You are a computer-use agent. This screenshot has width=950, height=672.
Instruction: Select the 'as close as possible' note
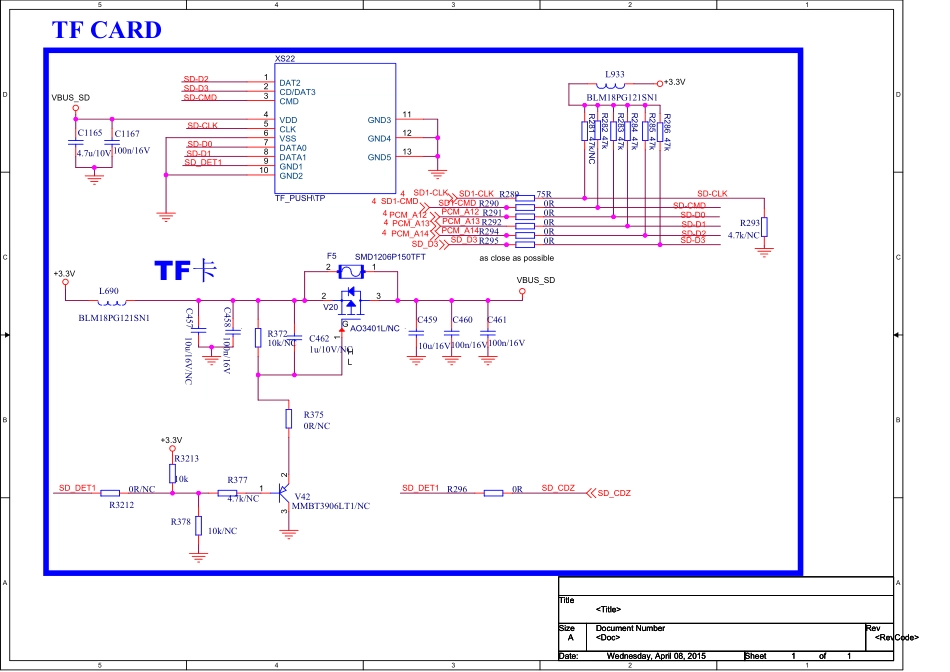[515, 257]
